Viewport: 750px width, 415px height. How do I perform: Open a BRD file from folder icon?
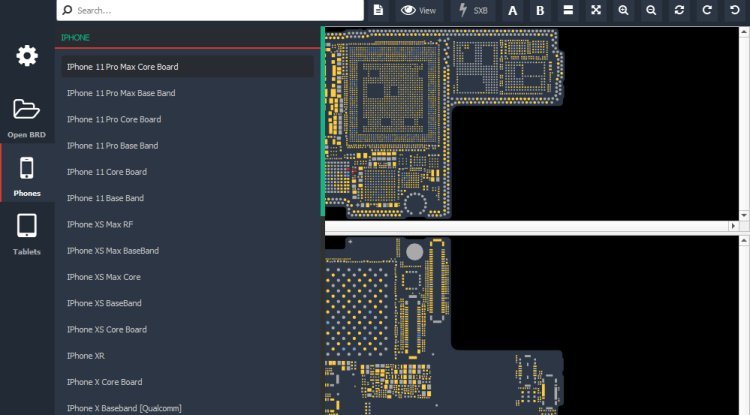pyautogui.click(x=27, y=119)
